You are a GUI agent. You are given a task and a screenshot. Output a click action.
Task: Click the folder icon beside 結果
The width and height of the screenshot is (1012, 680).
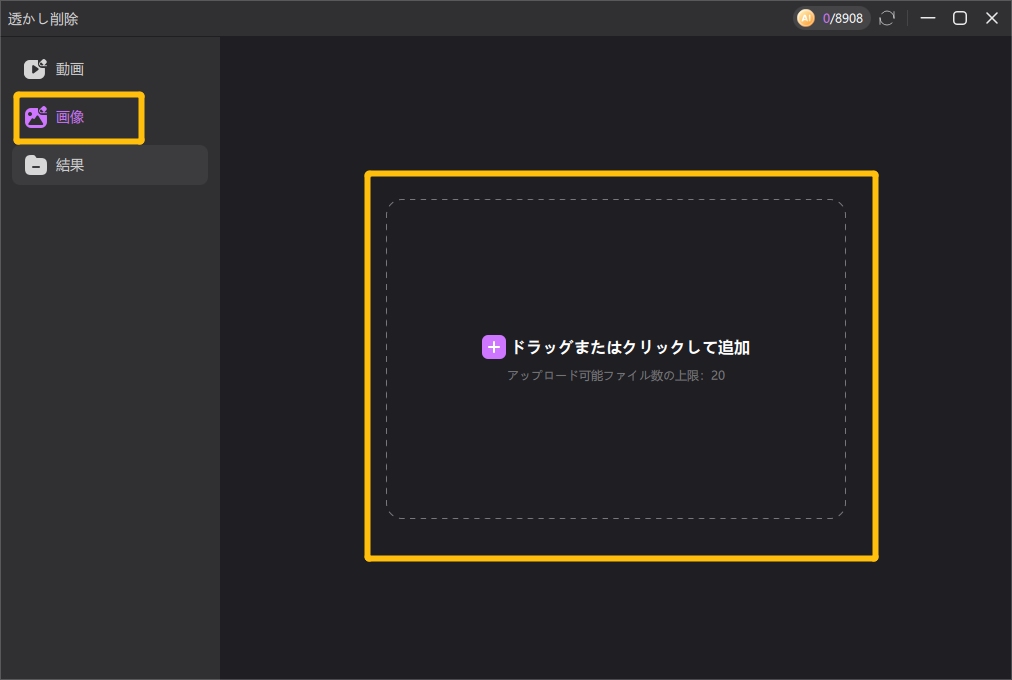coord(36,165)
